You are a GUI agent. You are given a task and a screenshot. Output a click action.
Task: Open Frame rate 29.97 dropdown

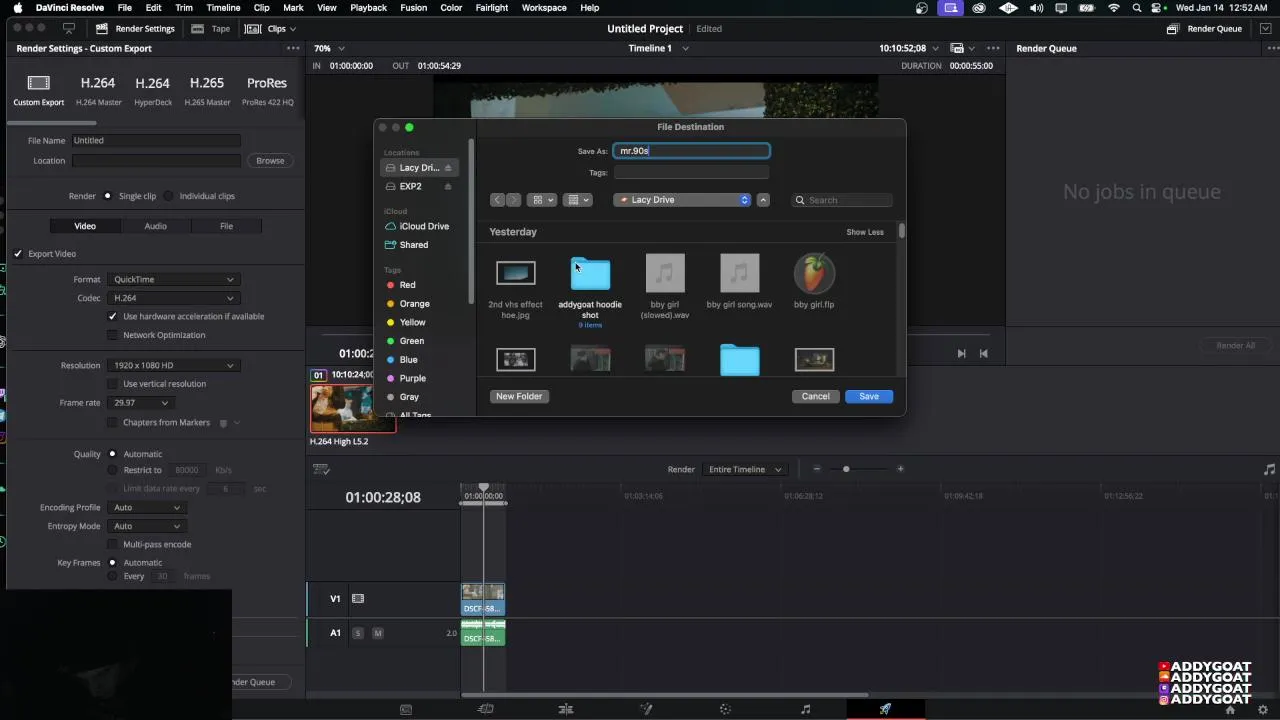141,403
